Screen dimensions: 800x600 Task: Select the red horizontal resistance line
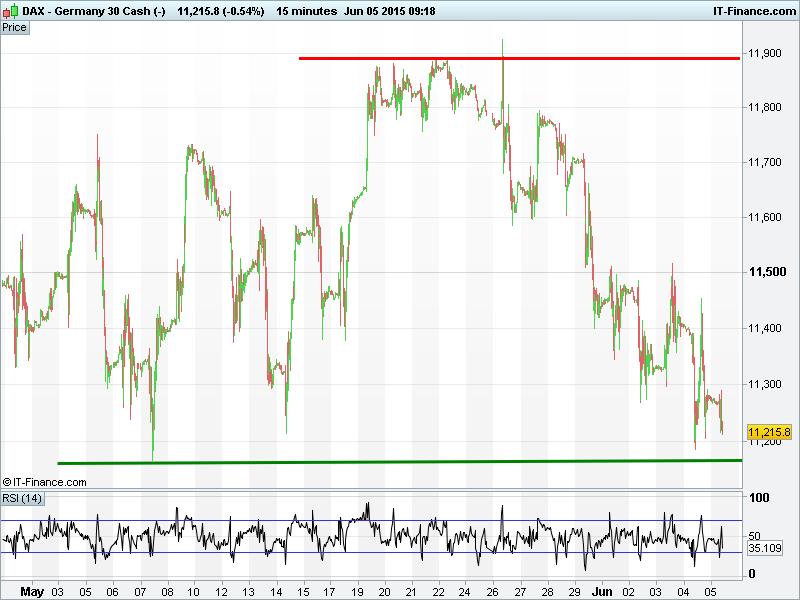coord(520,58)
